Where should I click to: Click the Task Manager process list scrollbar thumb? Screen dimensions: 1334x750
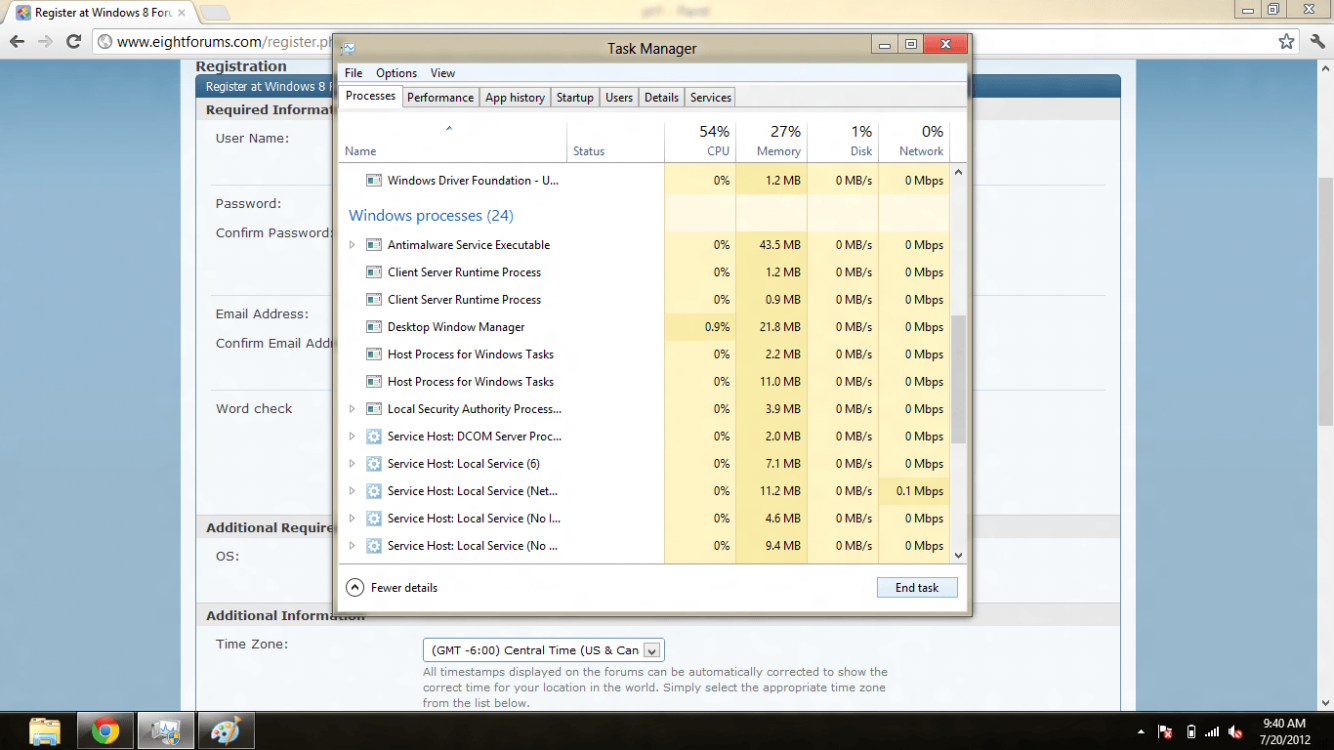[x=958, y=380]
